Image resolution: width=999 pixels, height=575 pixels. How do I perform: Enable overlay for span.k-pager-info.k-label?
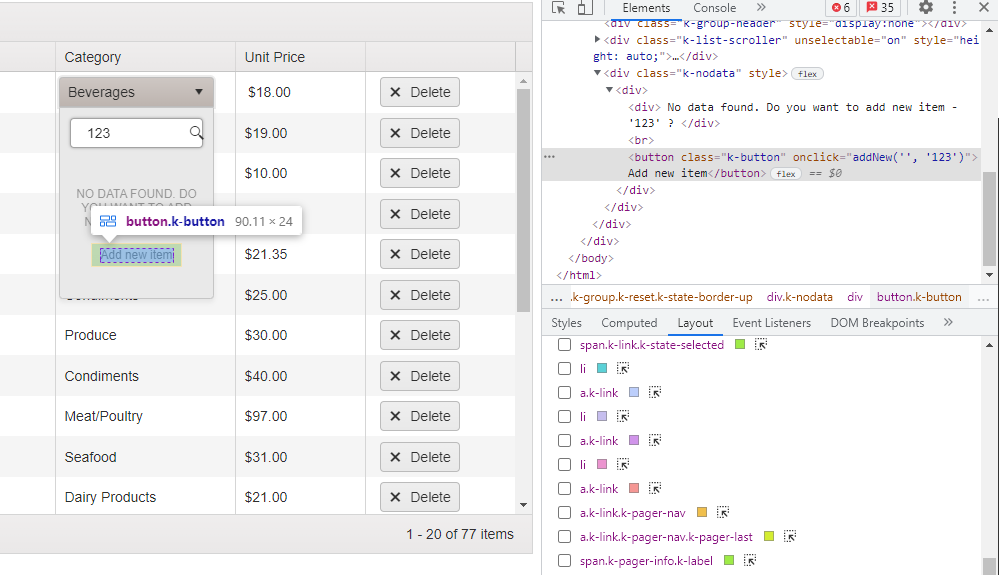tap(564, 561)
